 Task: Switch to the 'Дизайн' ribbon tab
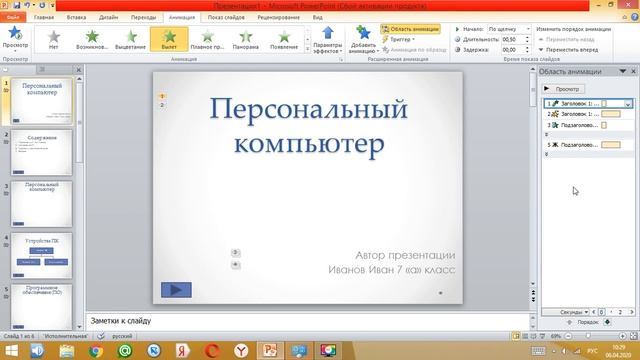click(108, 17)
